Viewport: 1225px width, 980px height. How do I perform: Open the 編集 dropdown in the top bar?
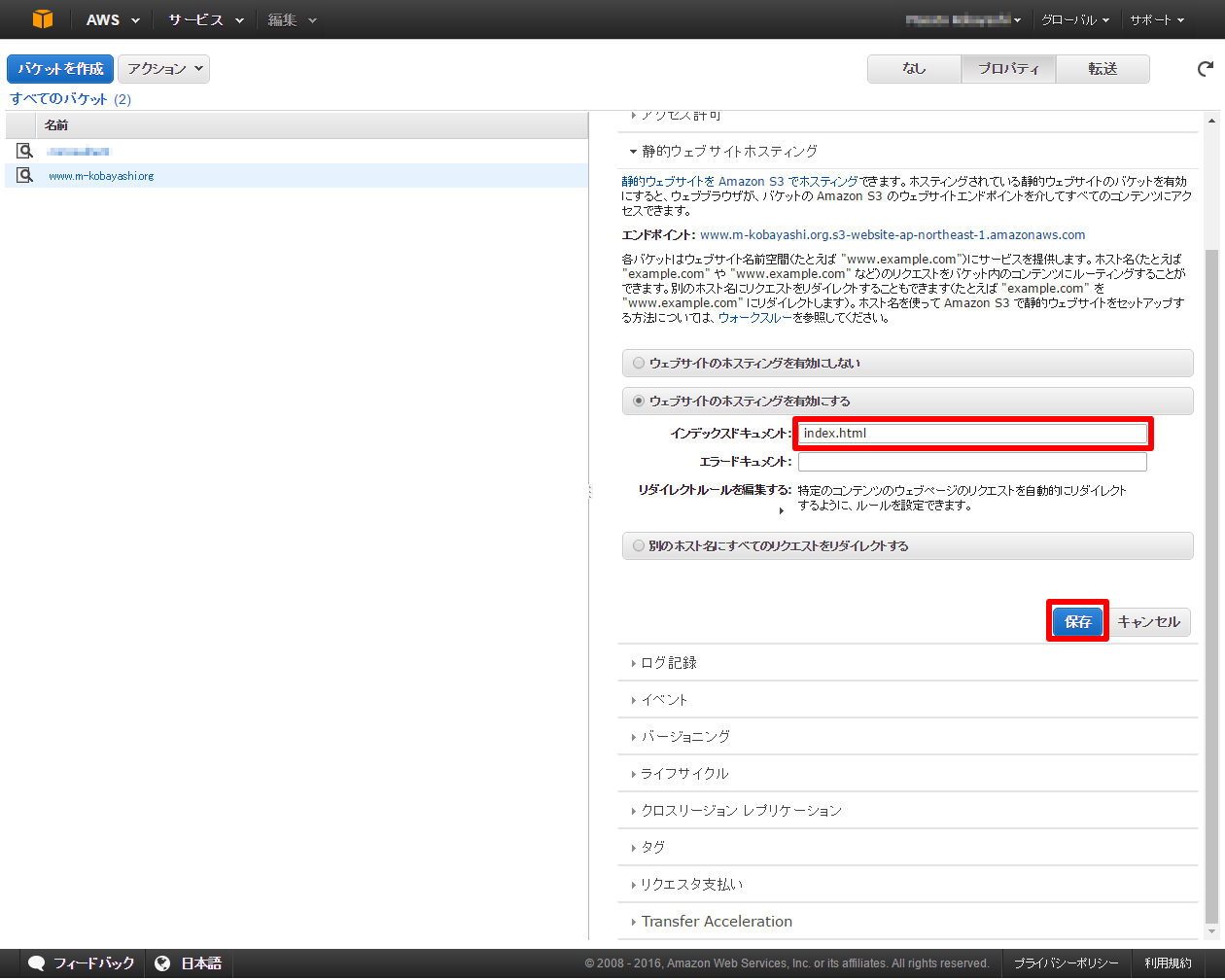pos(292,19)
